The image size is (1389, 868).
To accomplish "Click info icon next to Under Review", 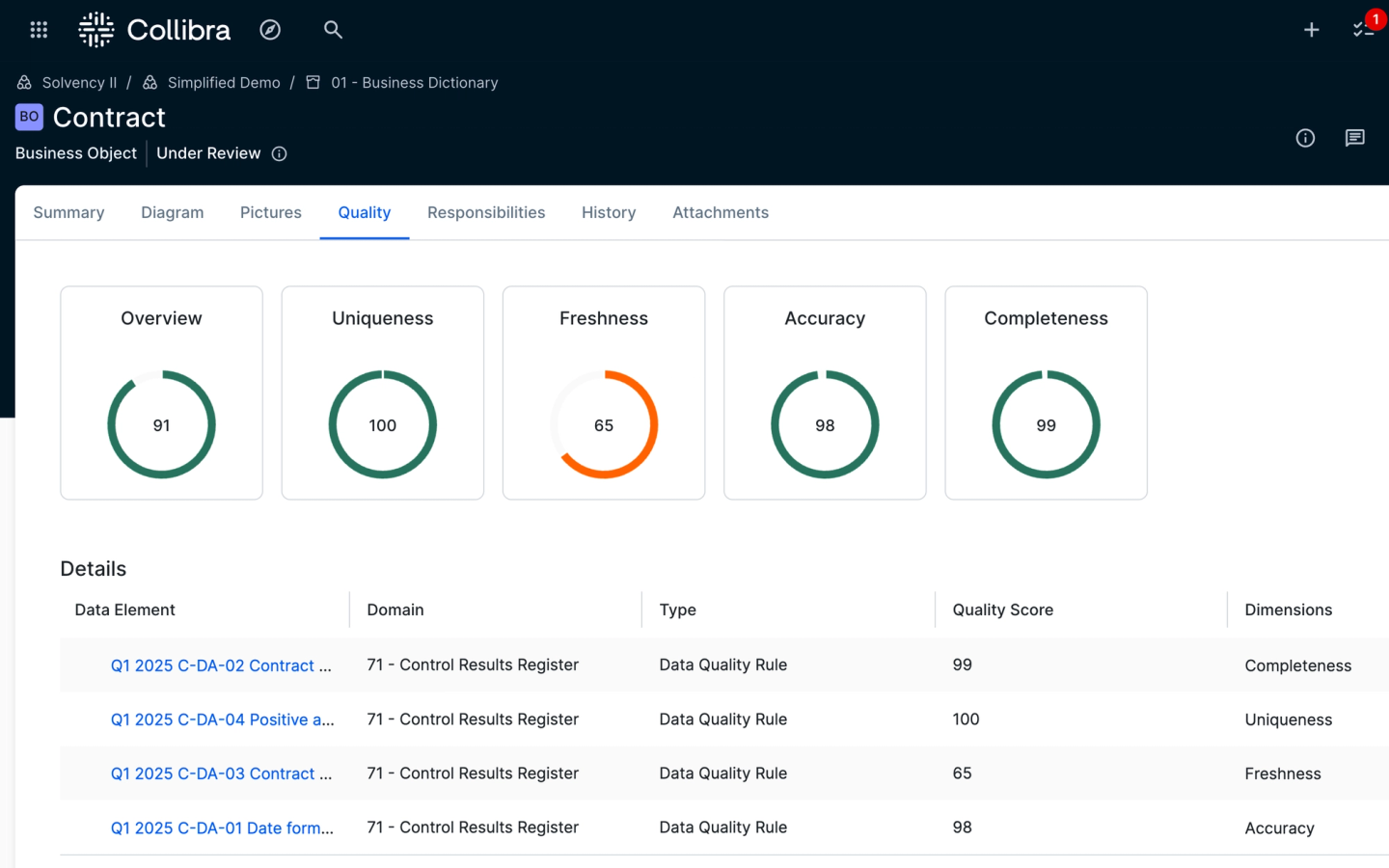I will pyautogui.click(x=279, y=153).
